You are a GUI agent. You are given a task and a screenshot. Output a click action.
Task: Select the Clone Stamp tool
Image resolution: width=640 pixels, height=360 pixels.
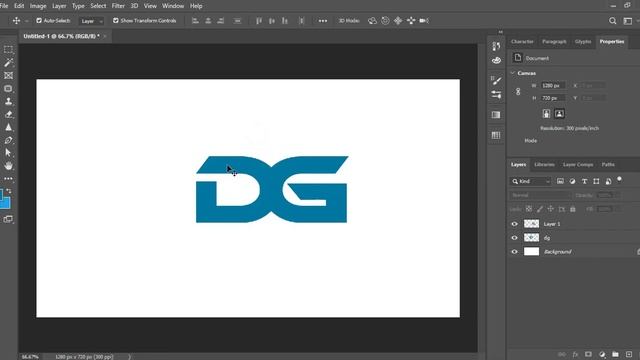tap(8, 101)
